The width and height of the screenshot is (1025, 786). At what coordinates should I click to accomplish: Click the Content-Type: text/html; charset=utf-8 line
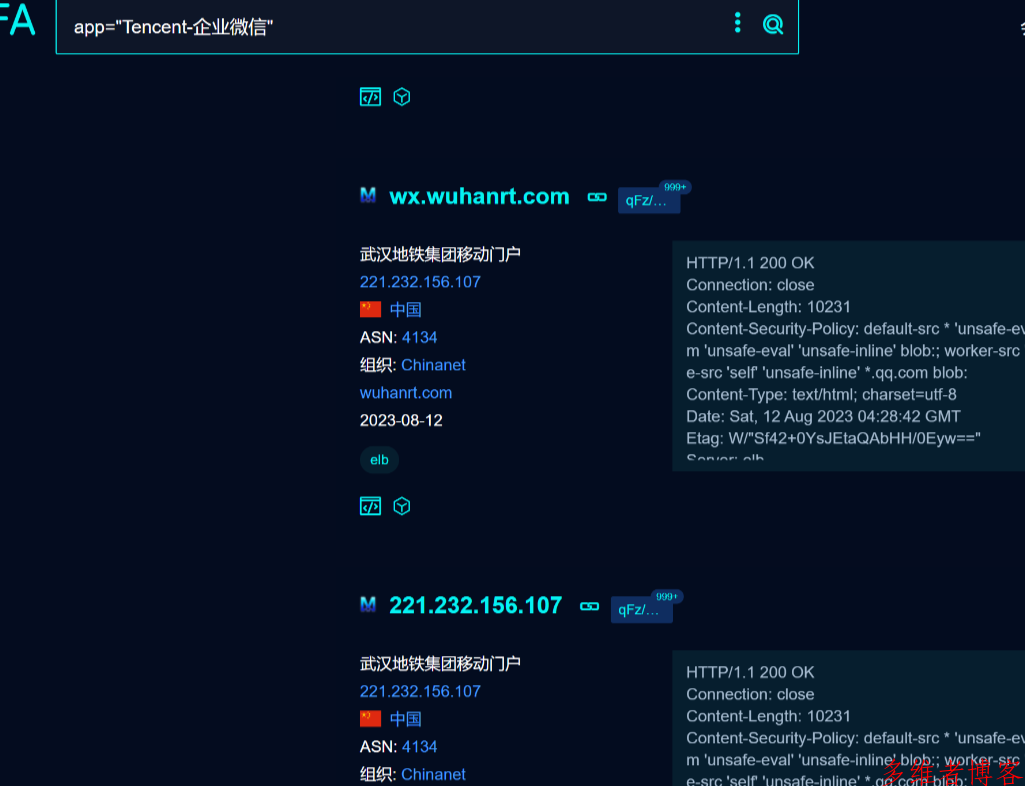tap(821, 394)
